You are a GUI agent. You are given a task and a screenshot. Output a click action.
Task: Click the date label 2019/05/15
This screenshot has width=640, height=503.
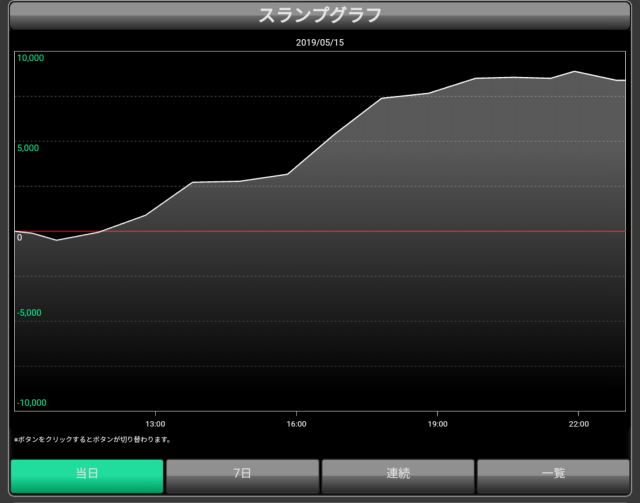320,43
